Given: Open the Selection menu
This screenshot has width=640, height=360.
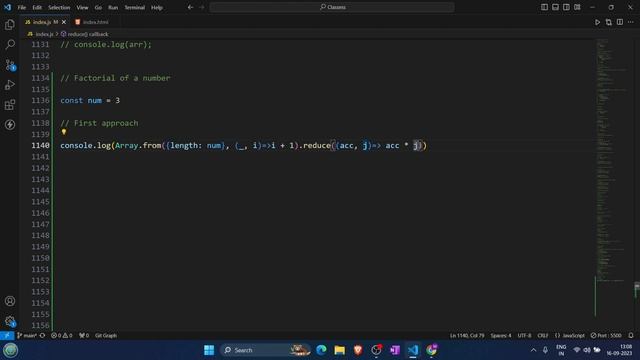Looking at the screenshot, I should (x=59, y=7).
